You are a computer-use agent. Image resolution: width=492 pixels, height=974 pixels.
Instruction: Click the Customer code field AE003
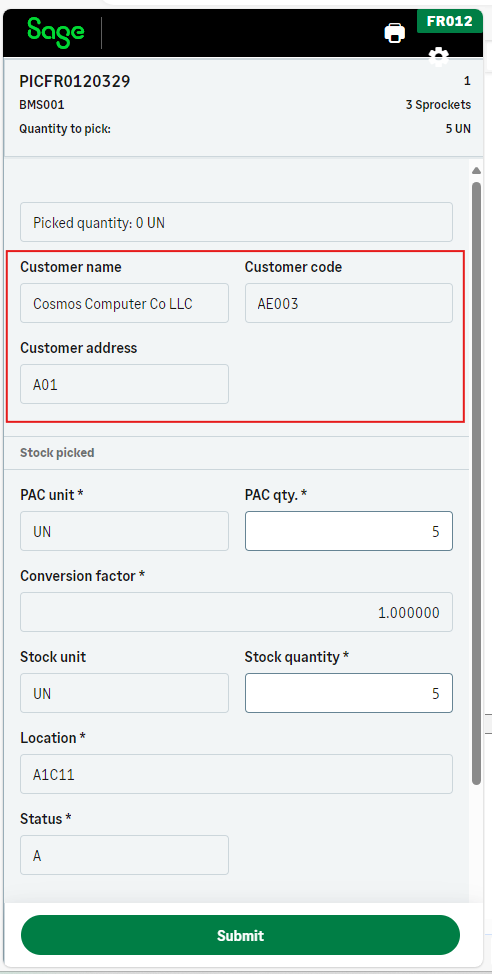[x=348, y=303]
